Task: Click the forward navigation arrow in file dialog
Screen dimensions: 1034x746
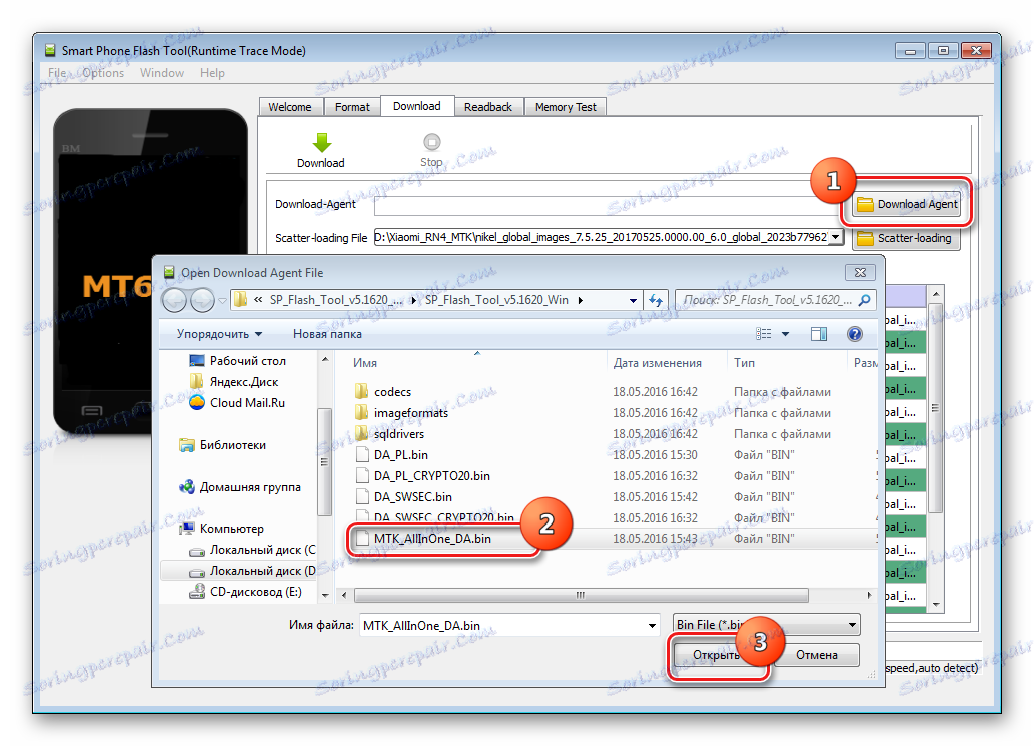Action: pyautogui.click(x=202, y=300)
